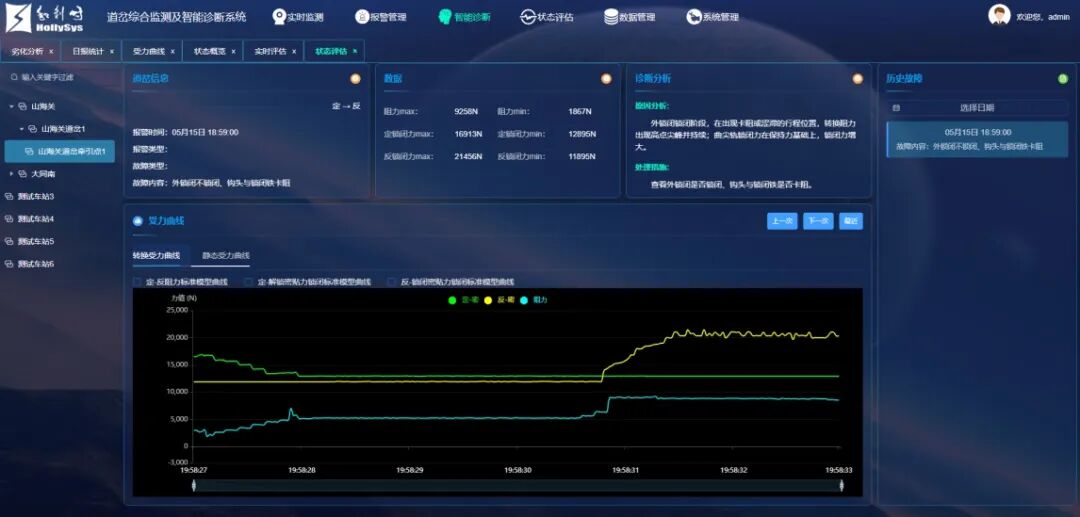Viewport: 1080px width, 517px height.
Task: Open 系统管理 in the top navigation
Action: coord(712,17)
